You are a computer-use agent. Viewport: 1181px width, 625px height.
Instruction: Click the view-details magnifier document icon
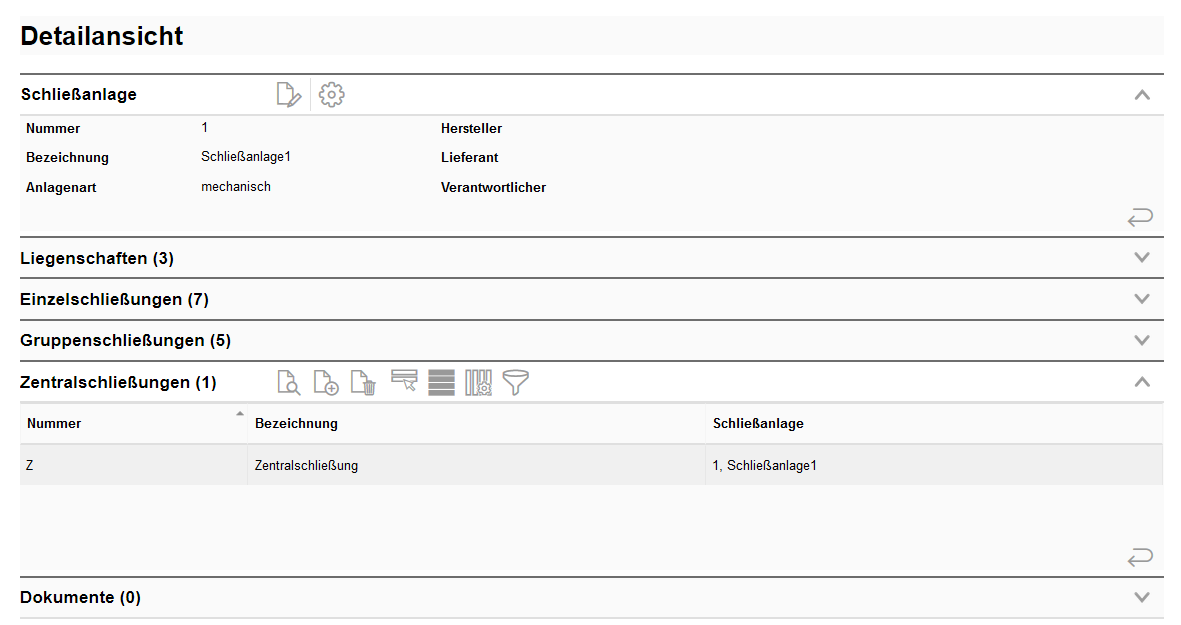(x=288, y=382)
